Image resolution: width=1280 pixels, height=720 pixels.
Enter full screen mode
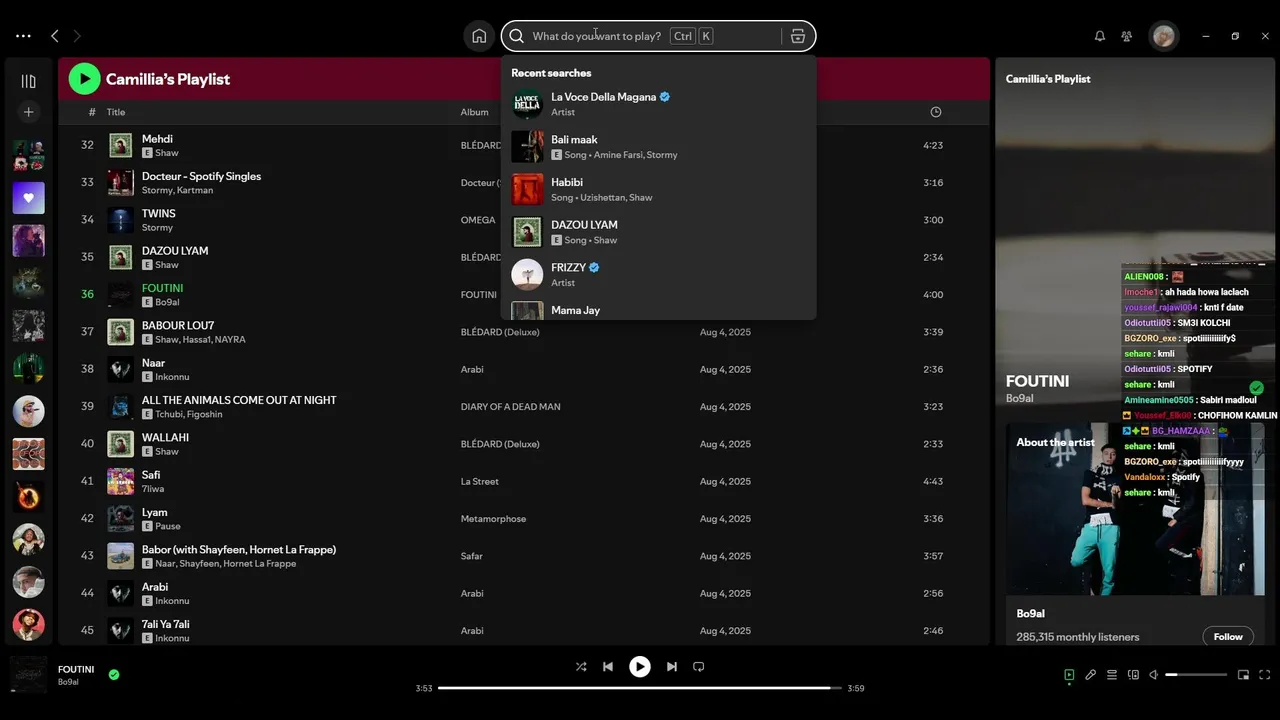tap(1265, 675)
